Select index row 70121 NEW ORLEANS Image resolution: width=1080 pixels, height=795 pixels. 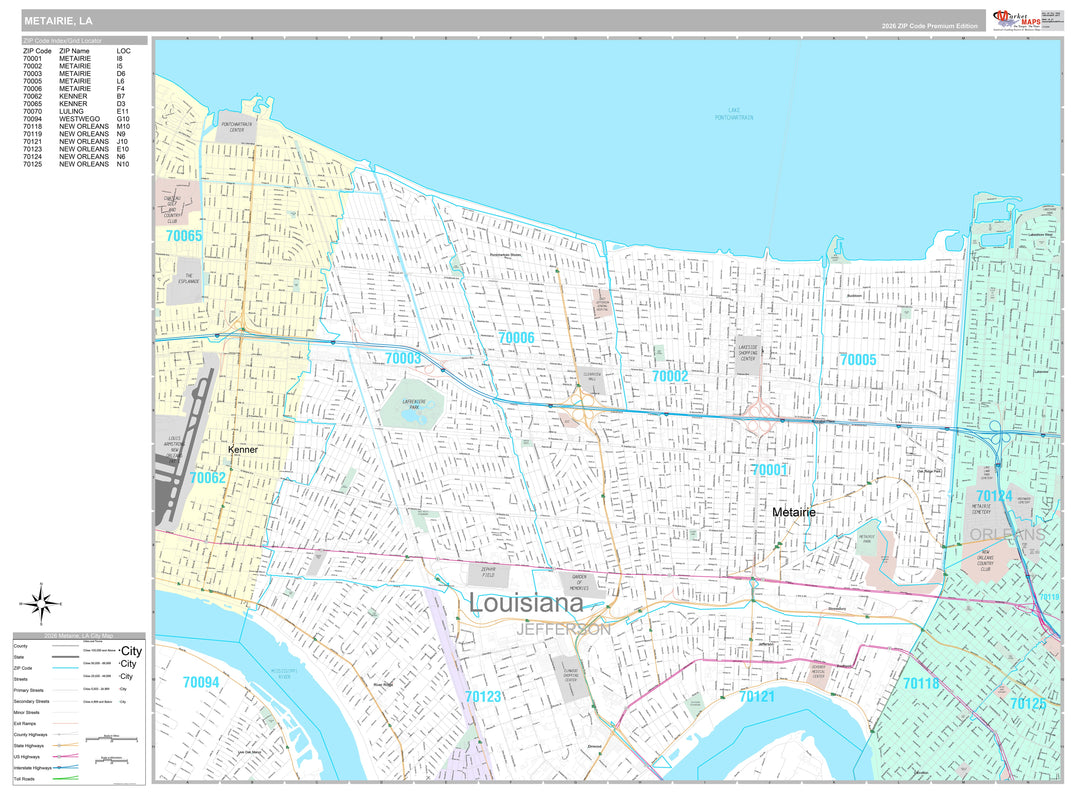pos(76,142)
